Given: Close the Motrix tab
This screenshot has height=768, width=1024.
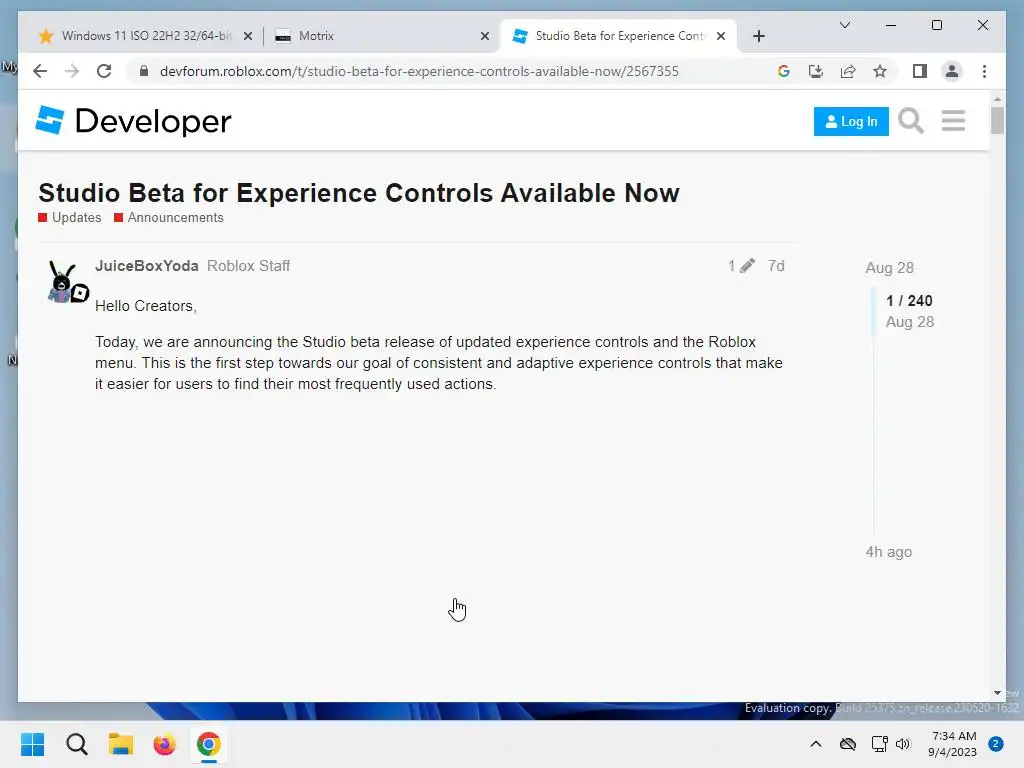Looking at the screenshot, I should click(485, 36).
